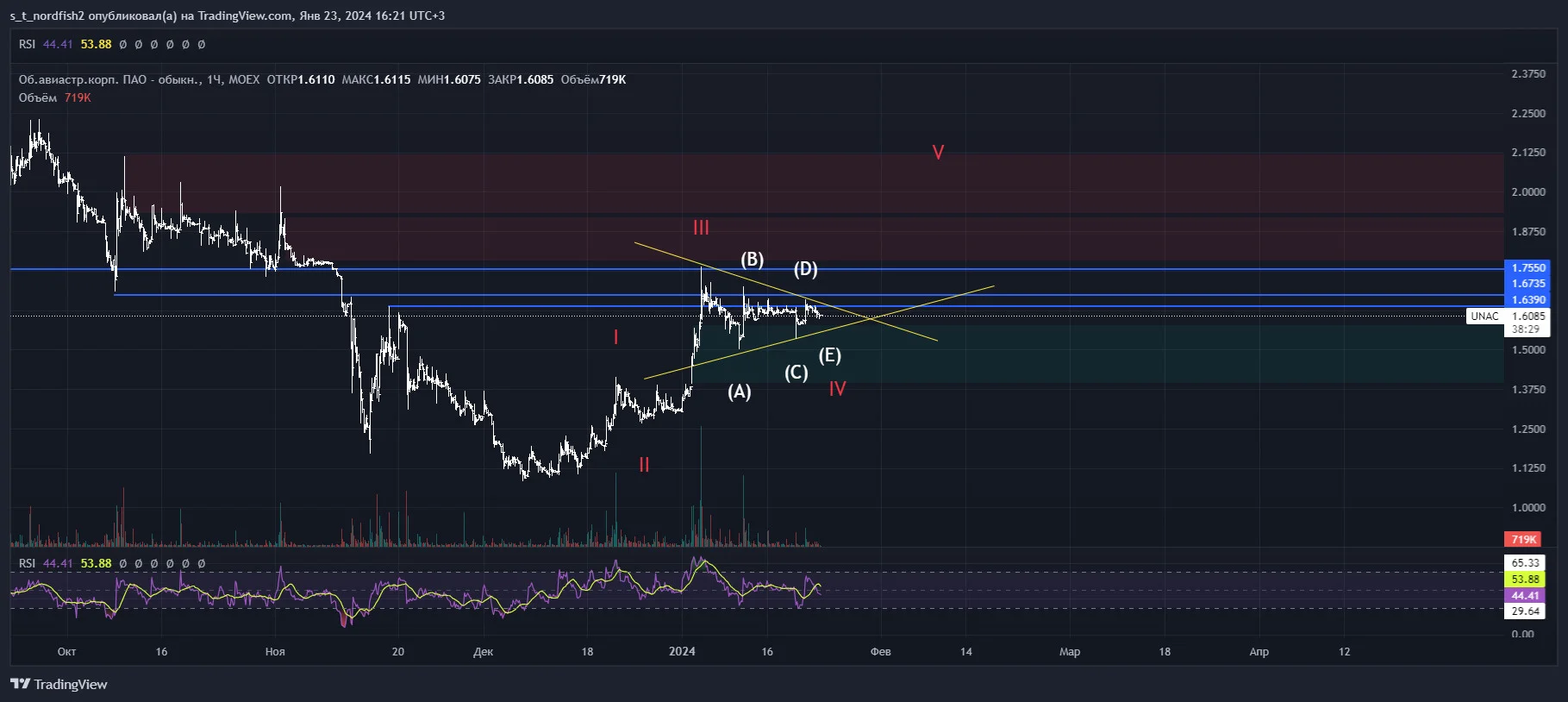1568x702 pixels.
Task: Select the 2.0000 price scale value
Action: tap(1528, 192)
